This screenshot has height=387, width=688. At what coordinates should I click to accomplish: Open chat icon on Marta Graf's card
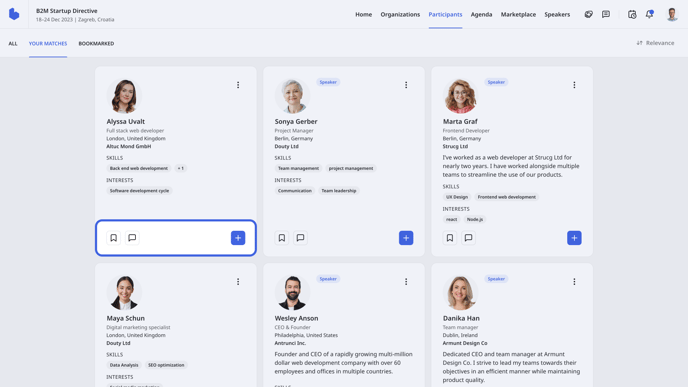click(x=468, y=238)
